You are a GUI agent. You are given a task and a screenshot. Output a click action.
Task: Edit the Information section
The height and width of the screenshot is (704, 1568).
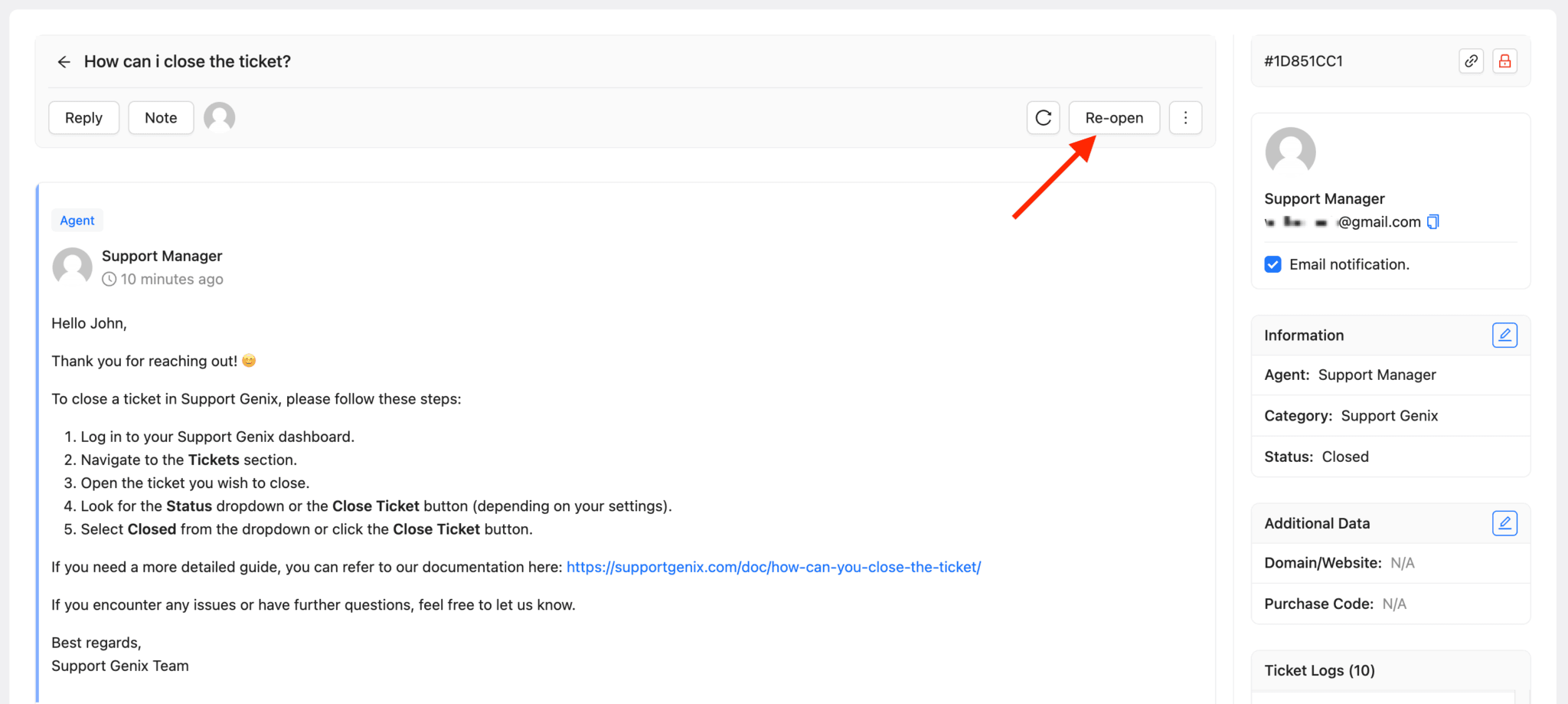point(1504,335)
